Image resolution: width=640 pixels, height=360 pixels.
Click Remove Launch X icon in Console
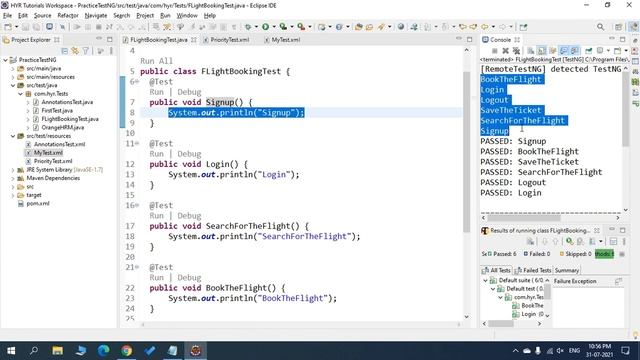coord(505,51)
